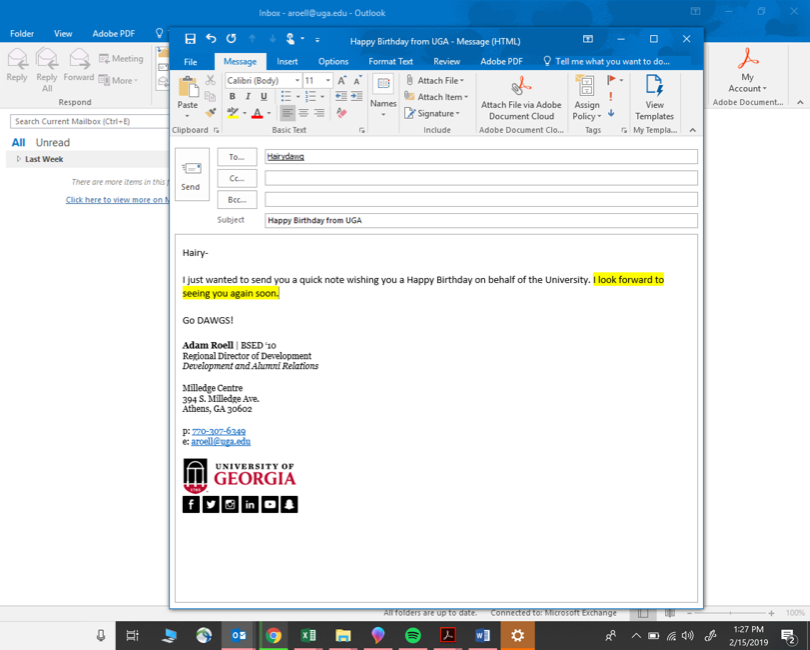This screenshot has height=650, width=810.
Task: Switch to the Format Text tab
Action: coord(391,61)
